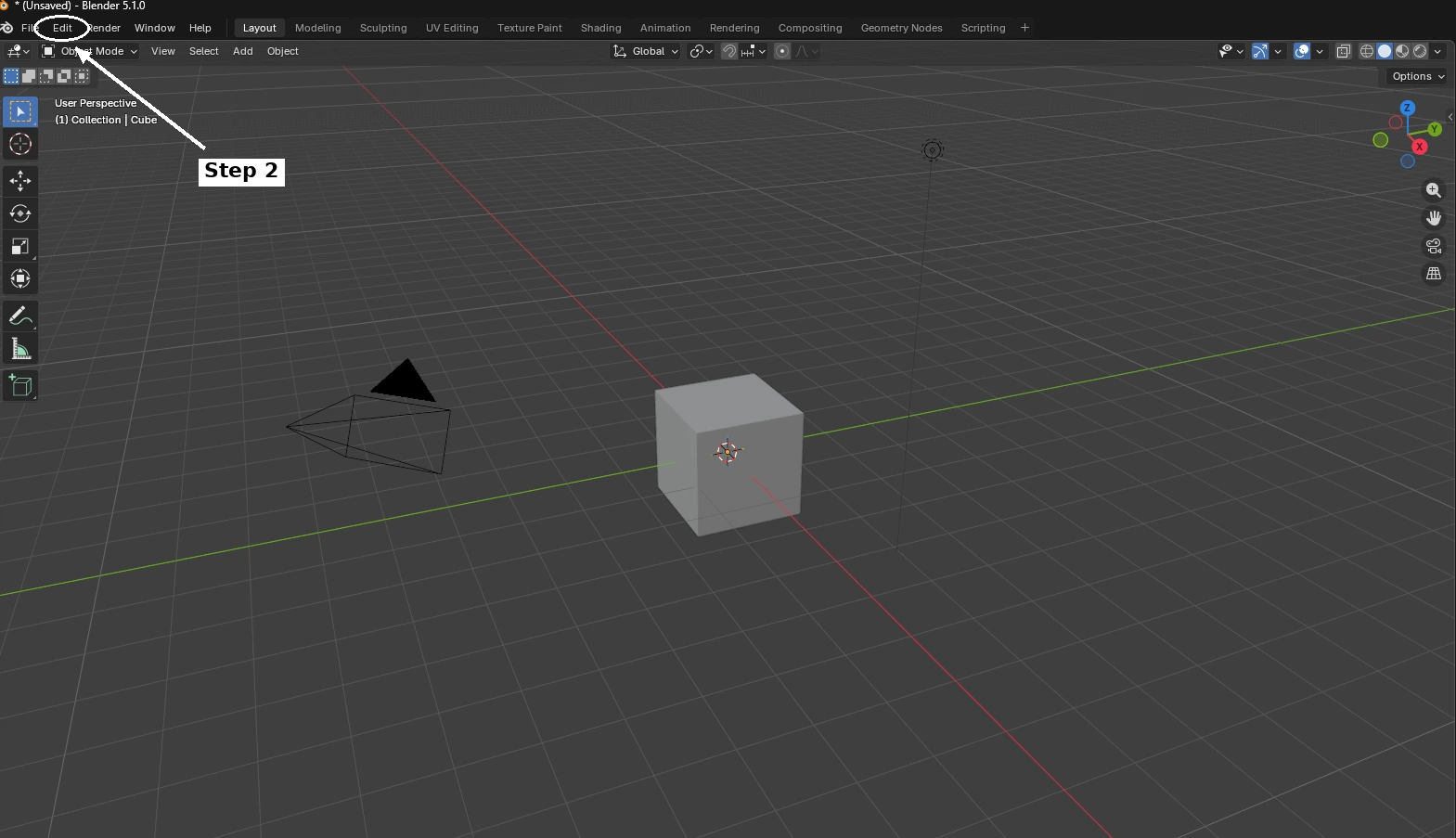Switch orthographic/perspective grid icon

[1434, 274]
